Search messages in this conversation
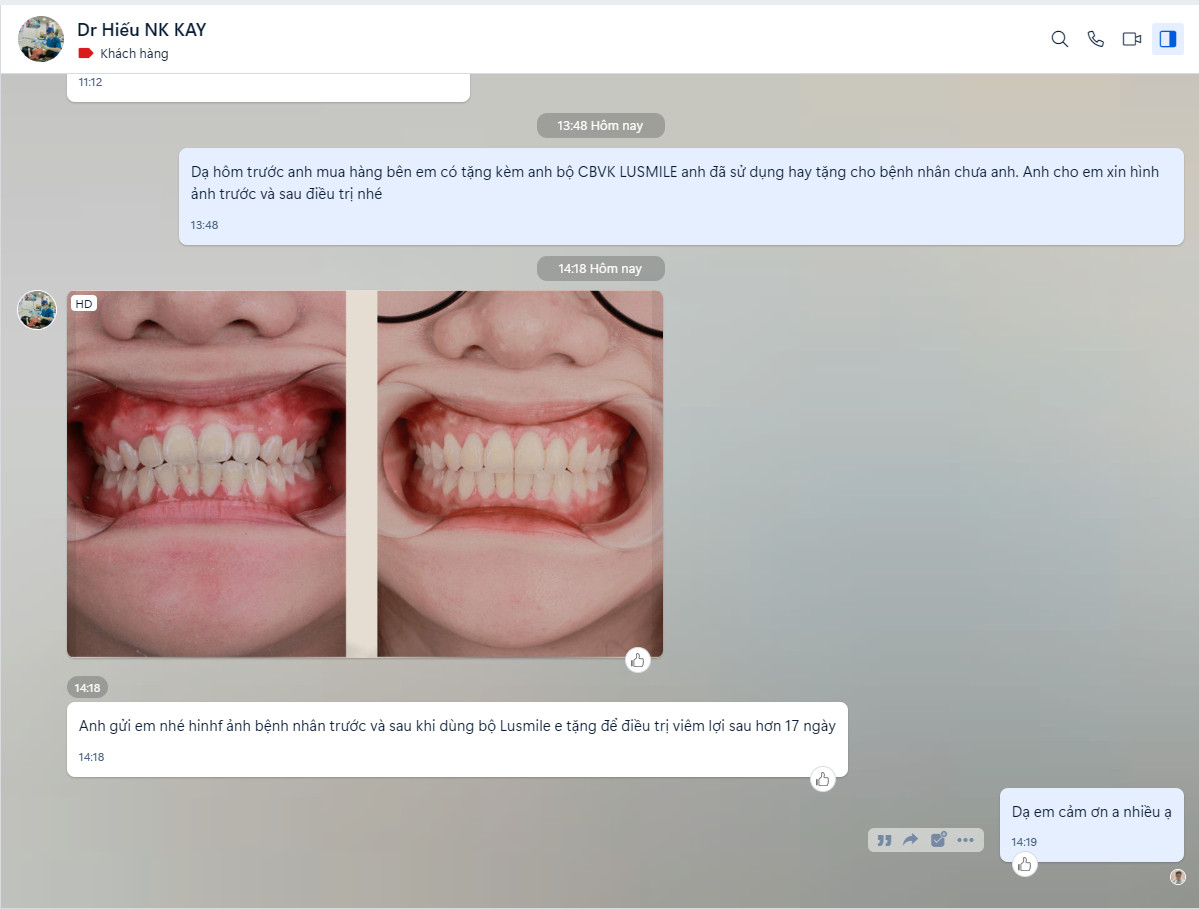 [1060, 39]
